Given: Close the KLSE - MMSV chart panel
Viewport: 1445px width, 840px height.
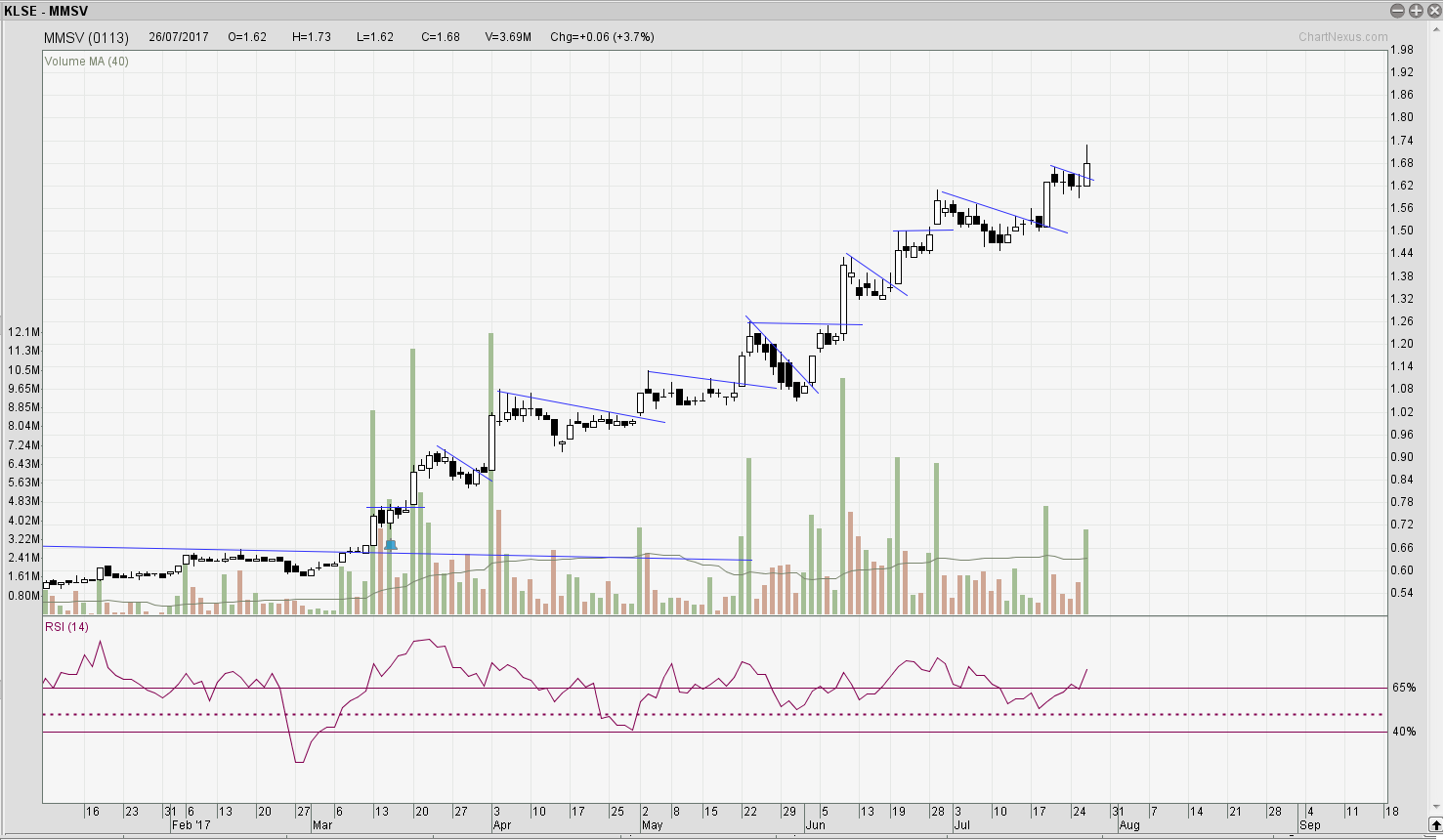Looking at the screenshot, I should coord(1433,11).
